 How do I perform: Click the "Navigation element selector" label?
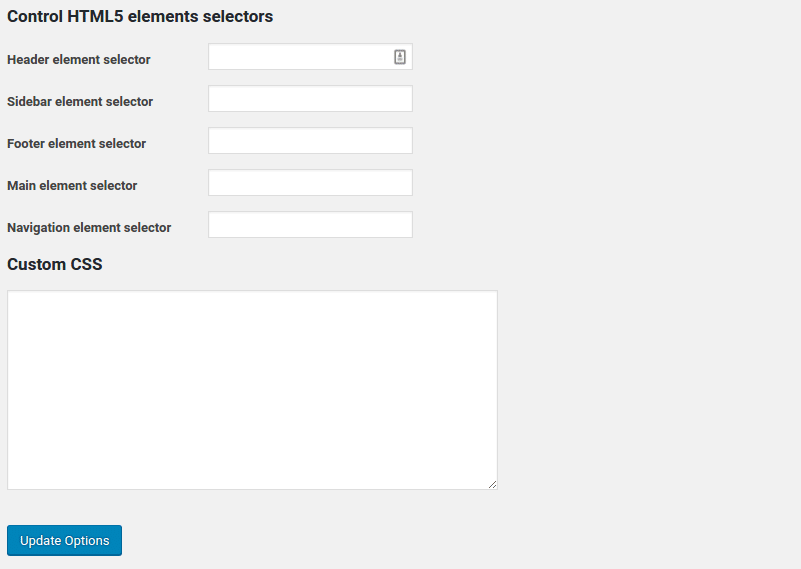[x=89, y=228]
